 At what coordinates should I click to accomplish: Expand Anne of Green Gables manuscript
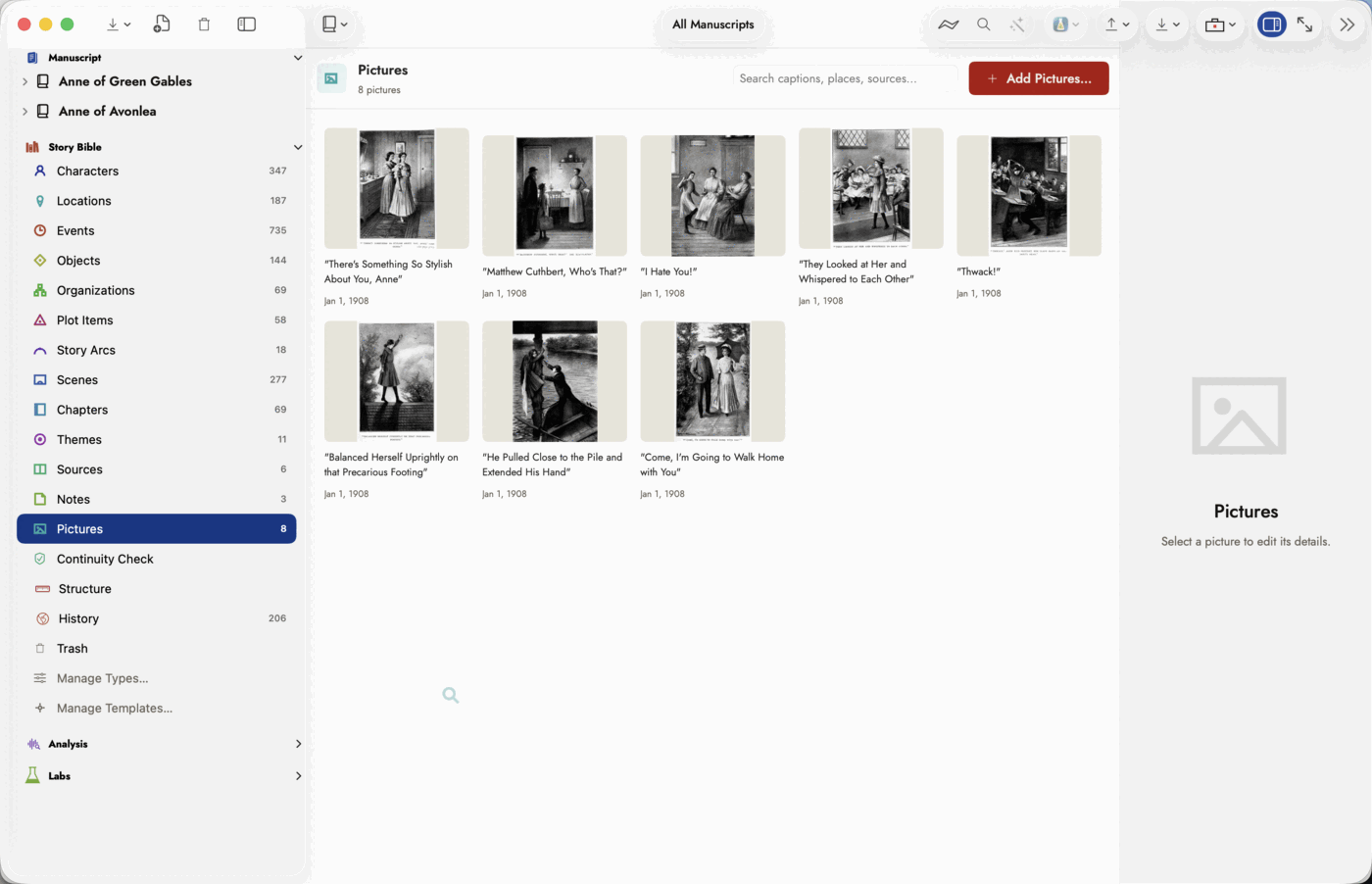pos(24,81)
